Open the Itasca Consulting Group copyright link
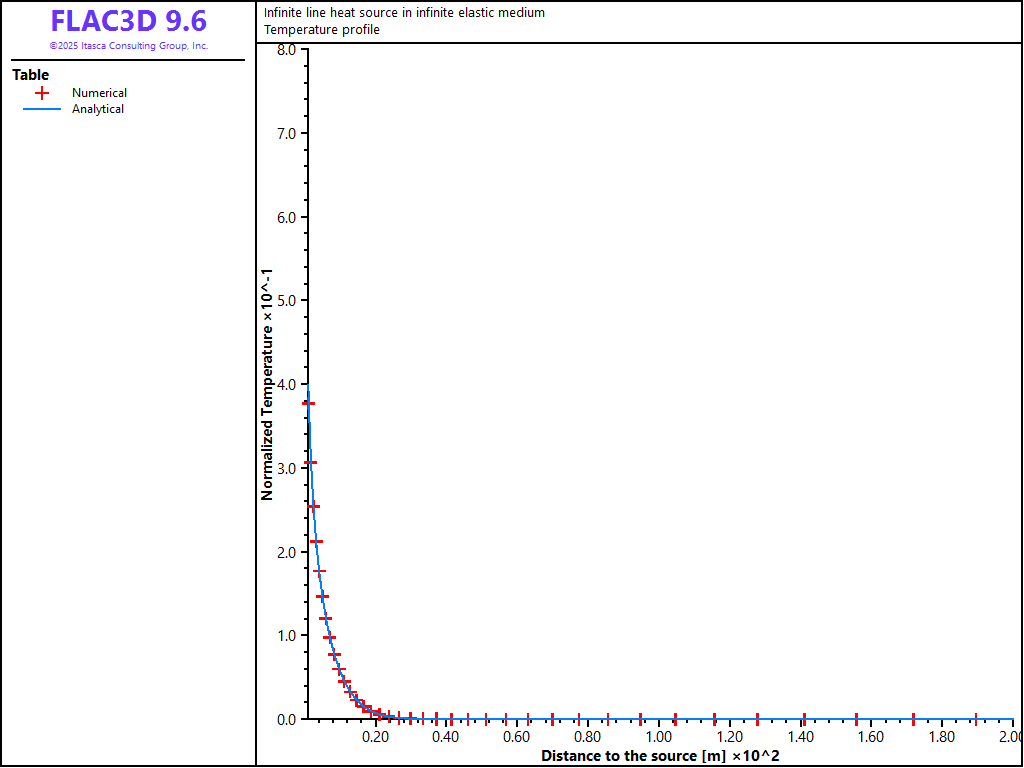 tap(128, 46)
